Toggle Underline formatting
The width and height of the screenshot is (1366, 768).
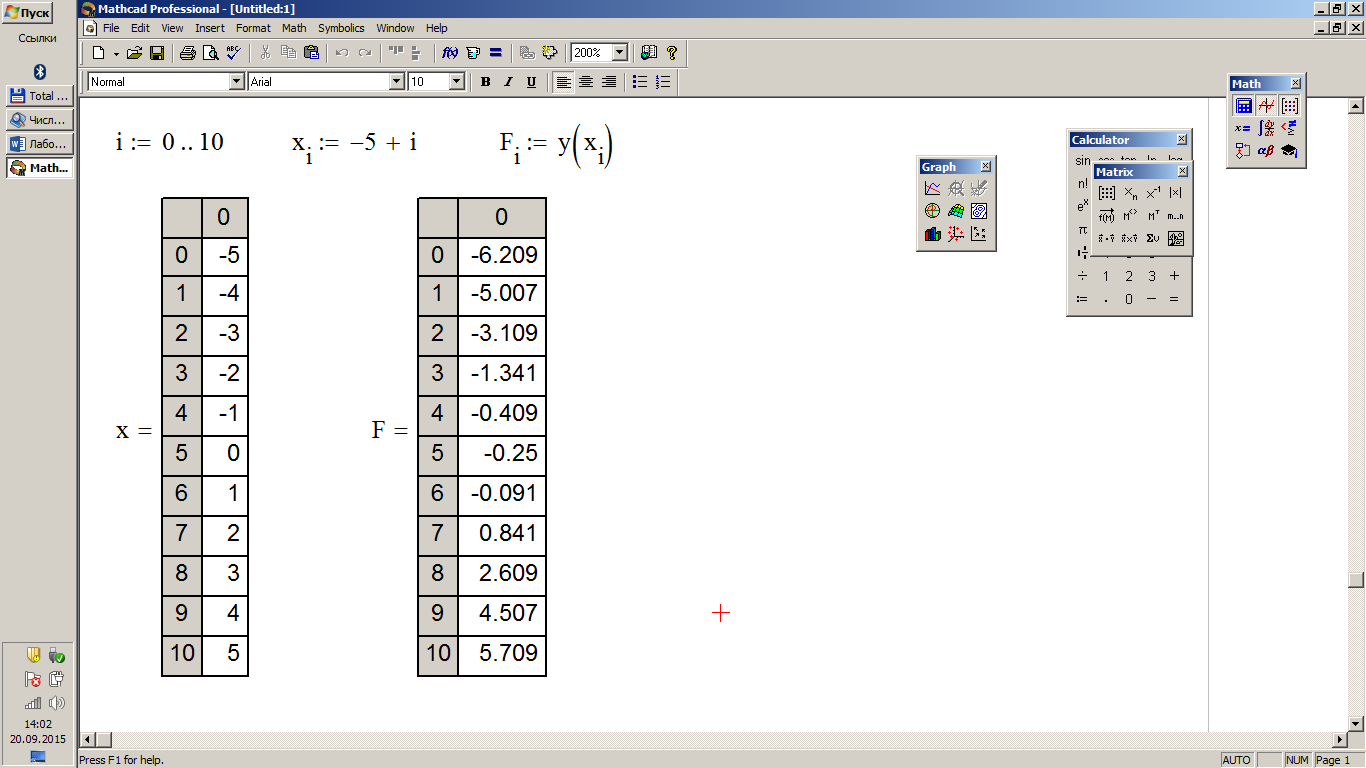tap(531, 82)
